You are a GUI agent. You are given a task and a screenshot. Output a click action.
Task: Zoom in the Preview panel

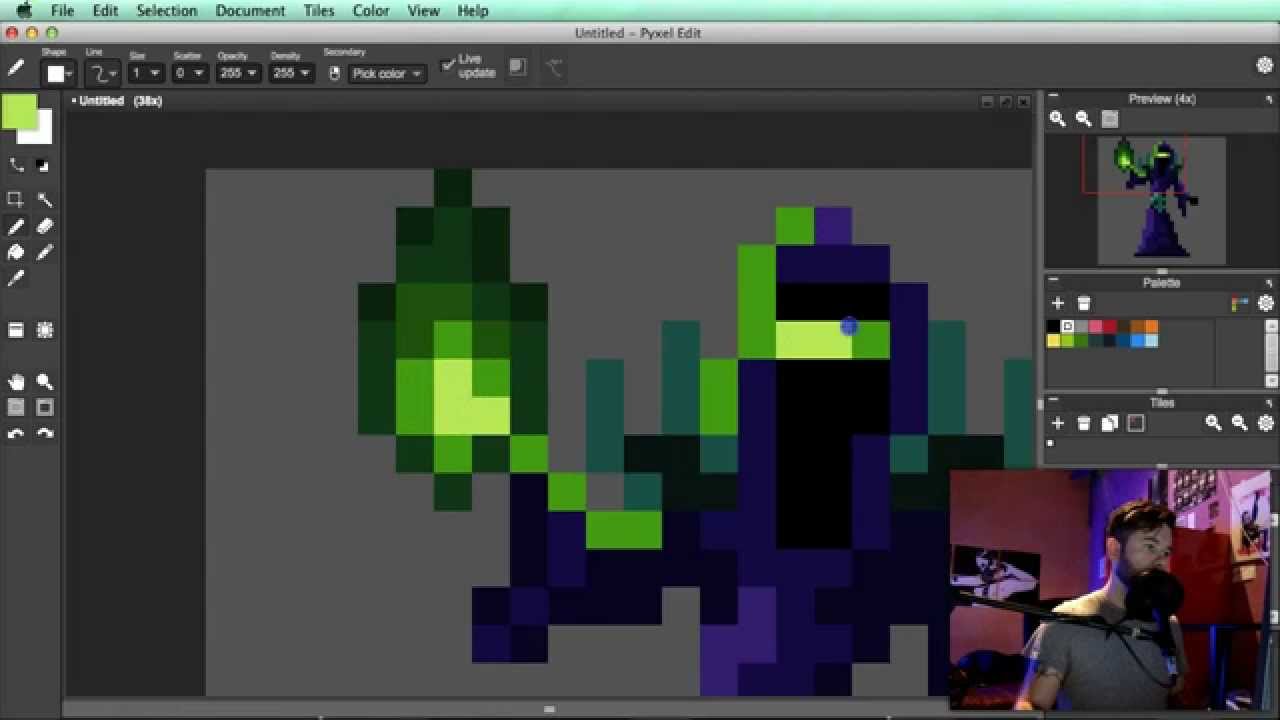point(1057,119)
